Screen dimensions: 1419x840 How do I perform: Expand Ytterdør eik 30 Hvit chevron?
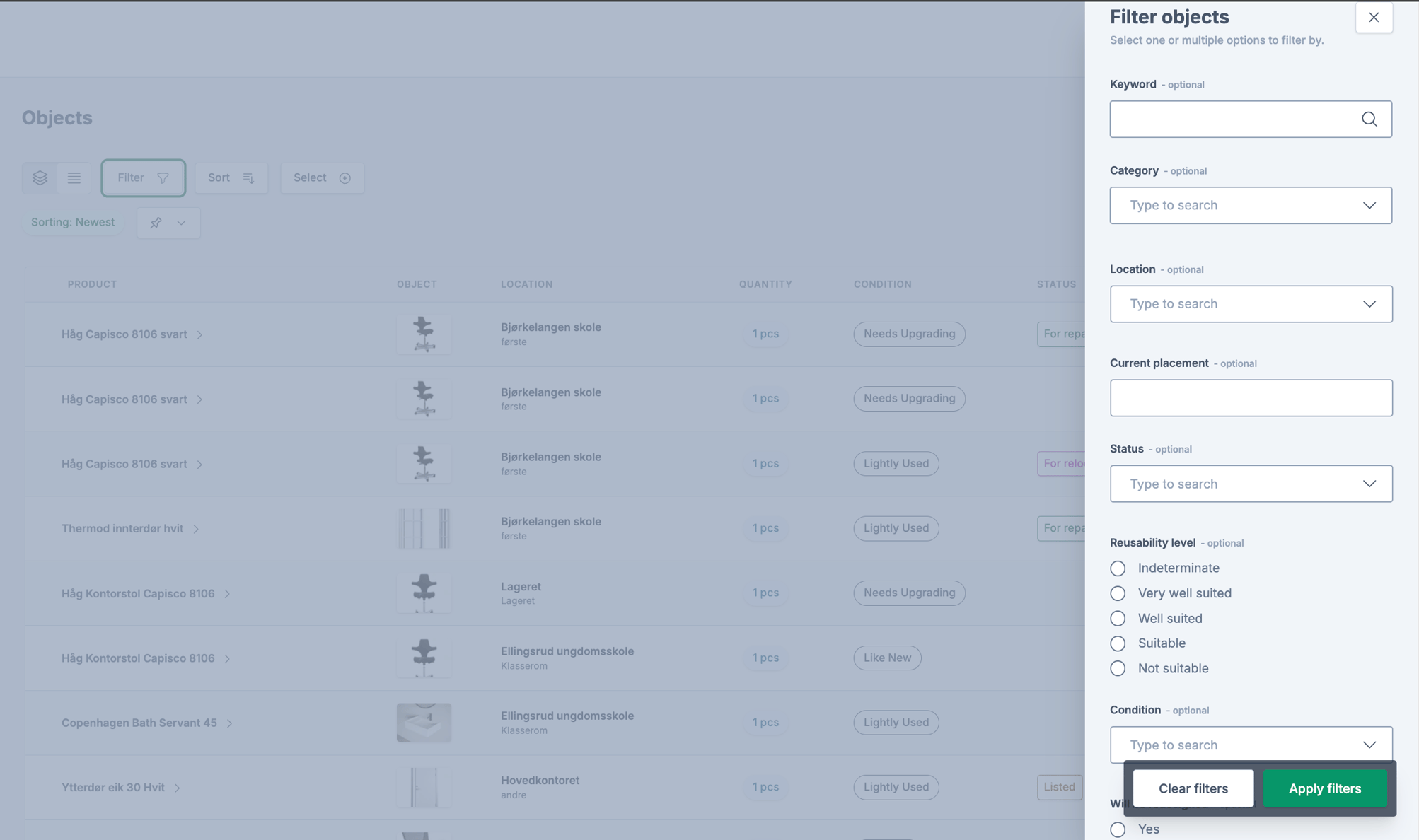177,788
